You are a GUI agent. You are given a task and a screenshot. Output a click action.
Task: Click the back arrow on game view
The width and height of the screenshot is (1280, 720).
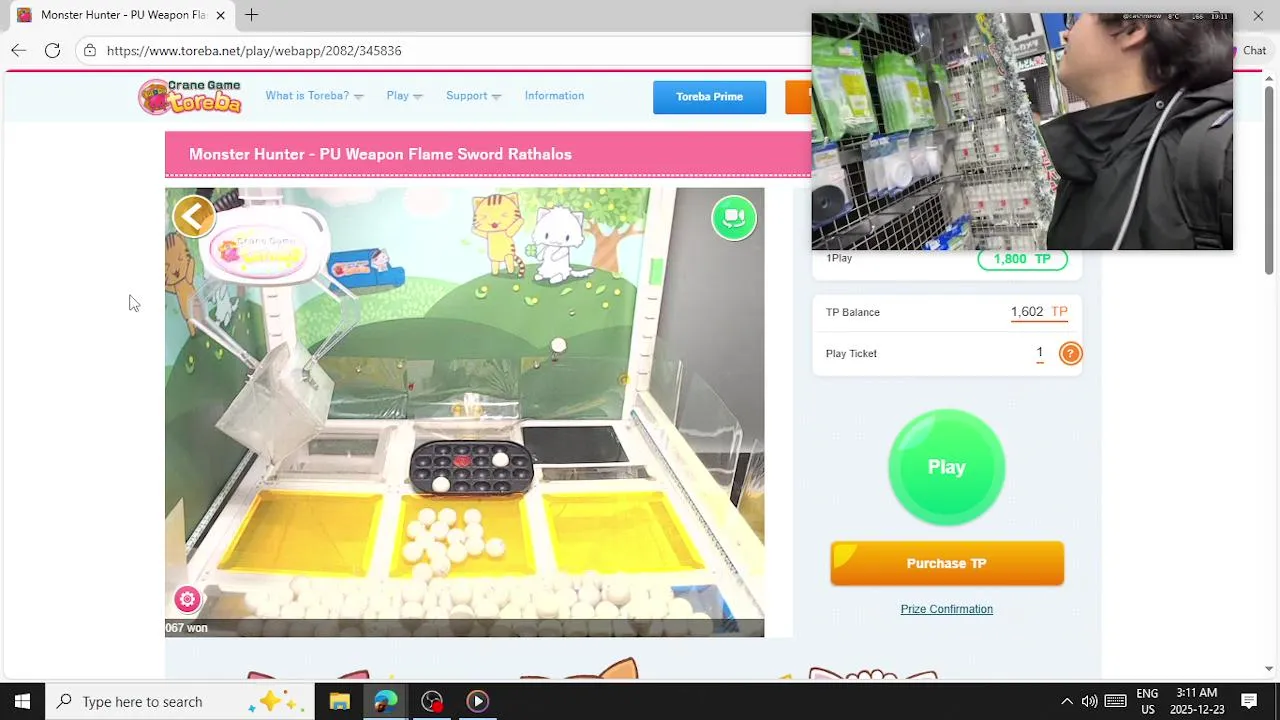tap(193, 216)
